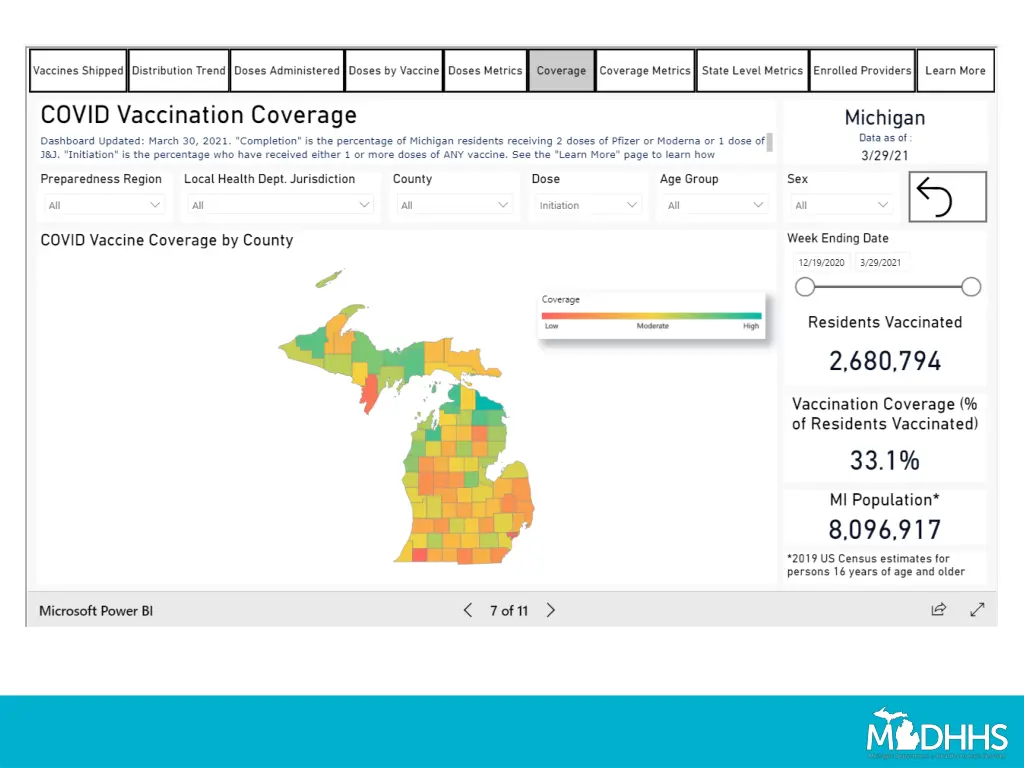Screen dimensions: 1024x768
Task: Open the County filter dropdown
Action: [455, 205]
